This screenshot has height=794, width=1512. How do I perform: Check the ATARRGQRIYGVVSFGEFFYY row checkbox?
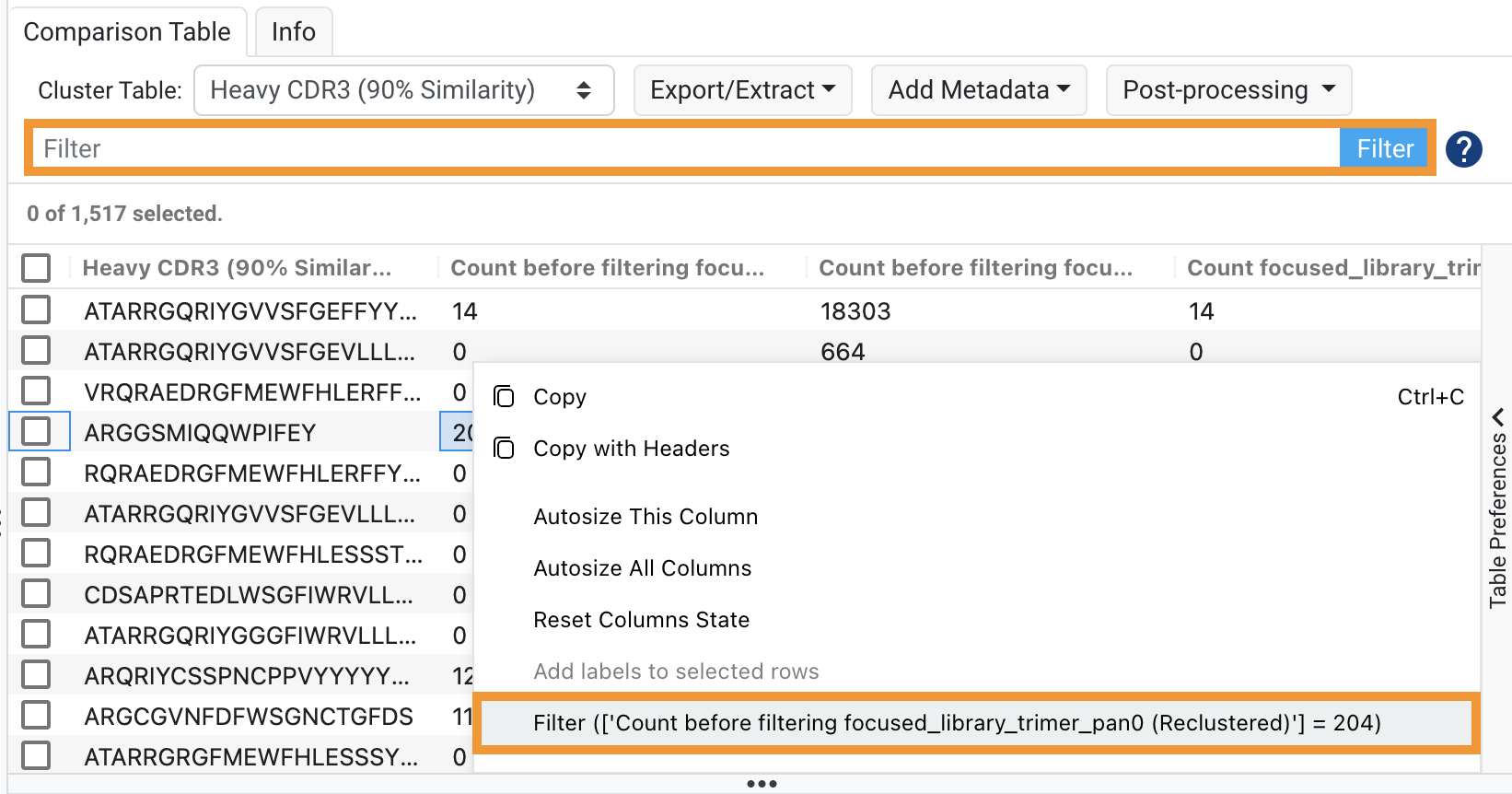(36, 309)
